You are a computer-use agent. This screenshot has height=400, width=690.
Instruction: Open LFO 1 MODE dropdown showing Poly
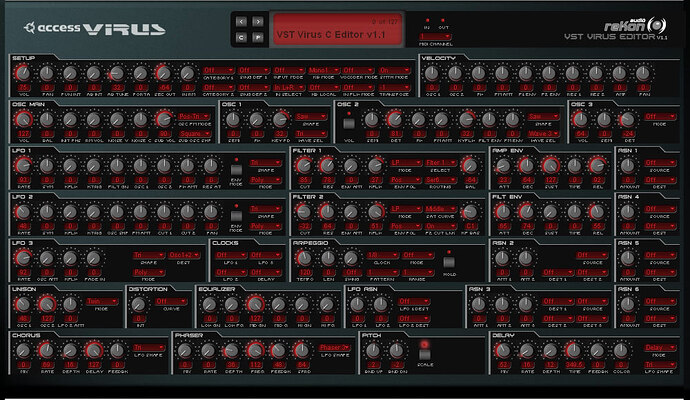tap(265, 180)
